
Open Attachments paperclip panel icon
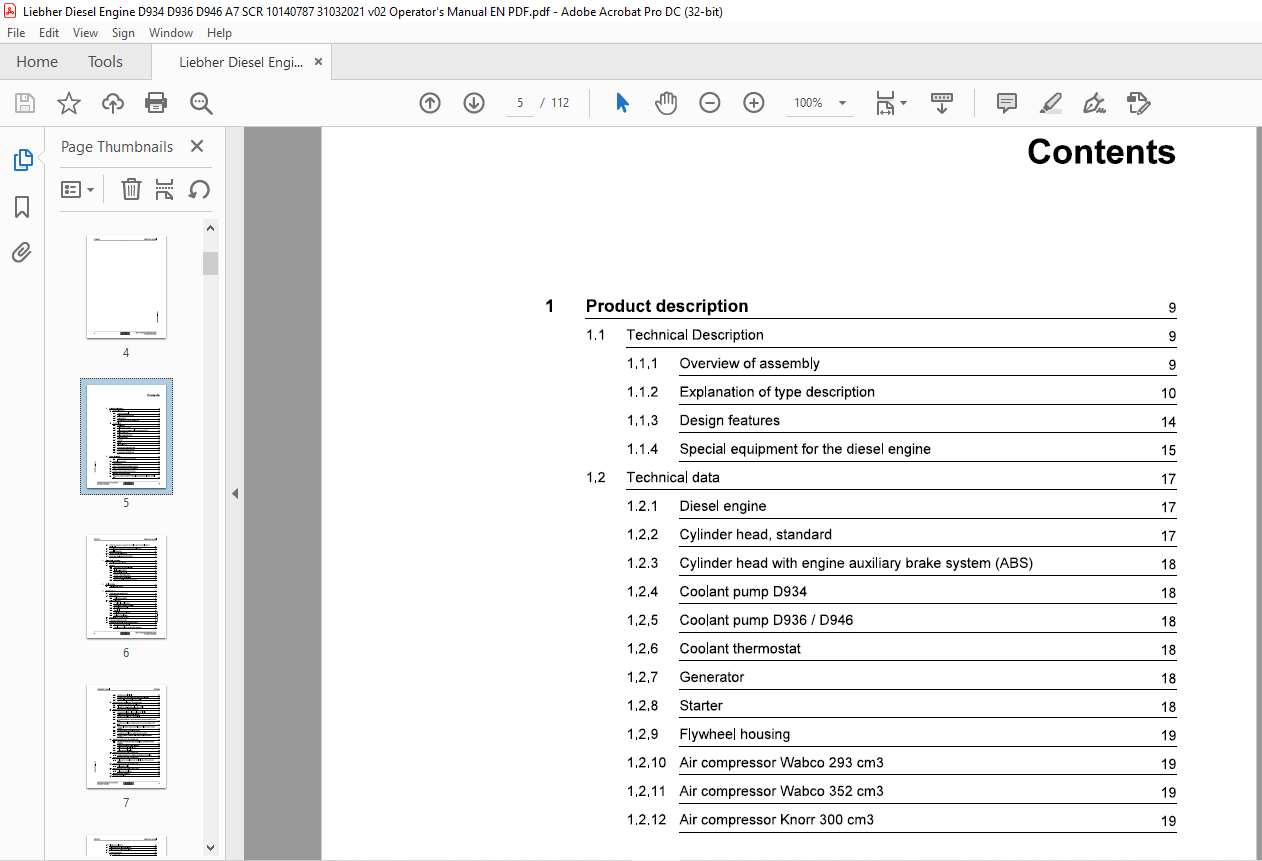tap(22, 252)
